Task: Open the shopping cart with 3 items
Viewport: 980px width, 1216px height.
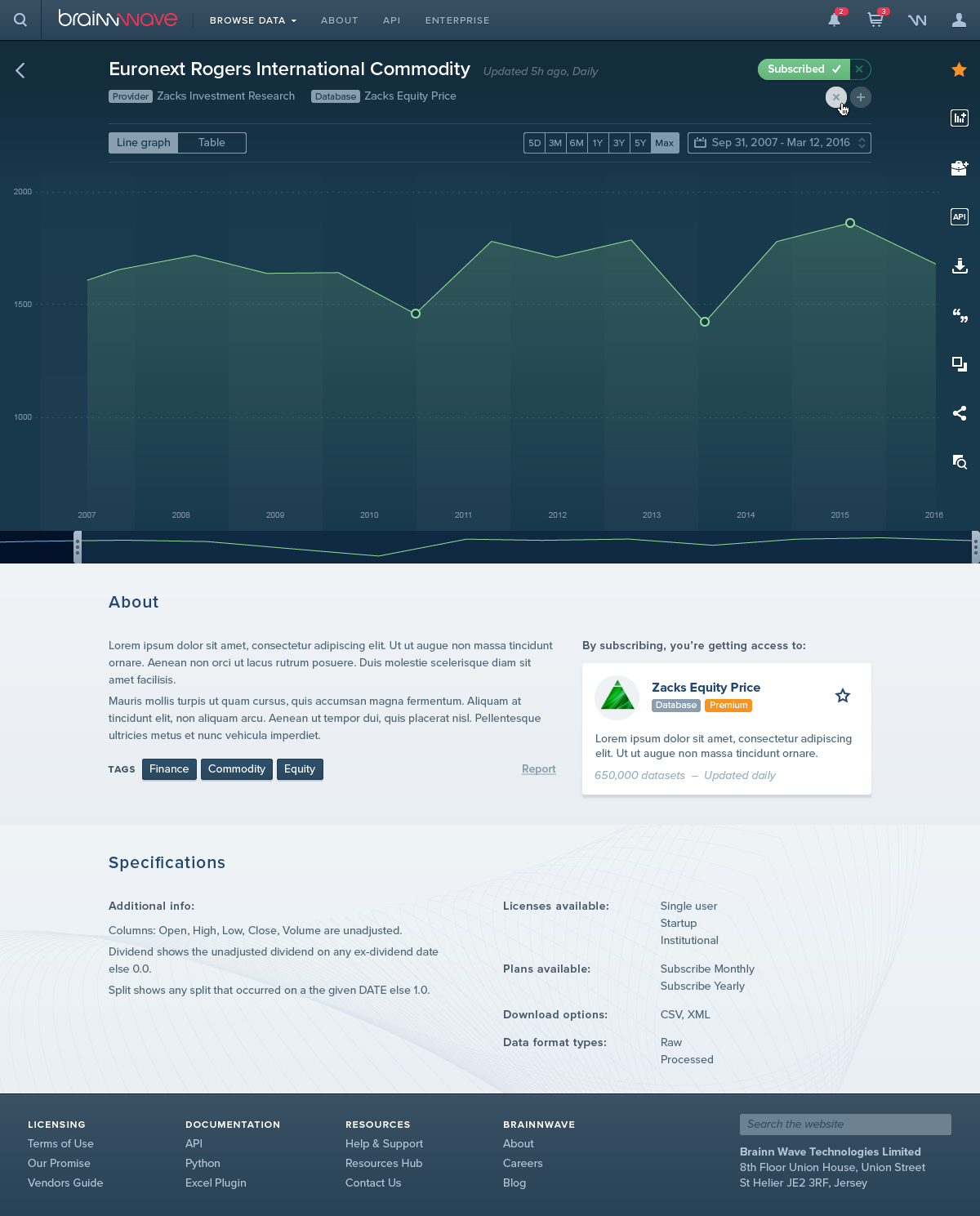Action: coord(875,20)
